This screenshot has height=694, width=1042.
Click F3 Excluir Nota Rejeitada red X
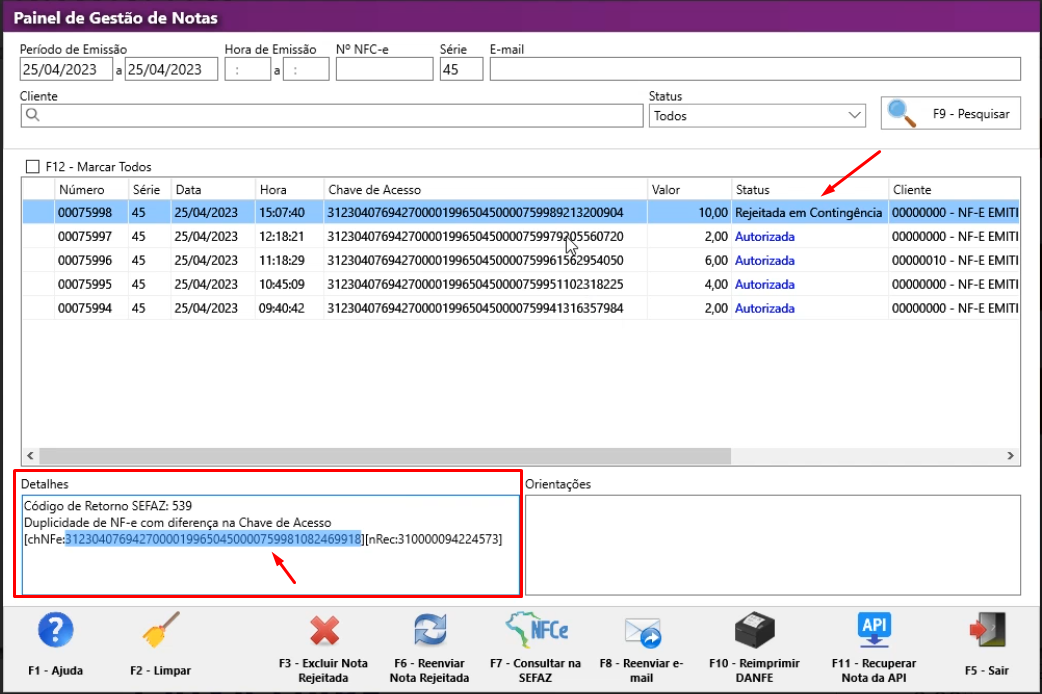[324, 630]
